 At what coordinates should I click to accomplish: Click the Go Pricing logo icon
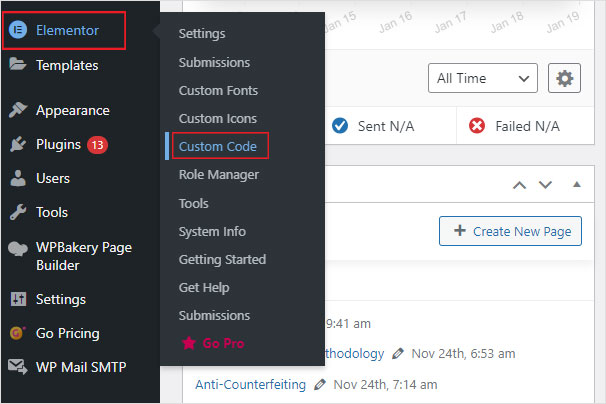click(x=17, y=333)
